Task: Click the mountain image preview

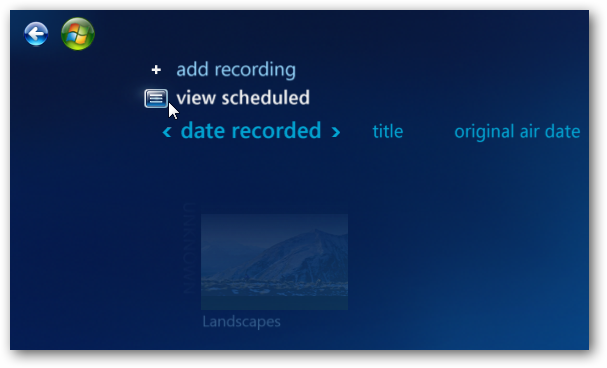Action: tap(274, 262)
